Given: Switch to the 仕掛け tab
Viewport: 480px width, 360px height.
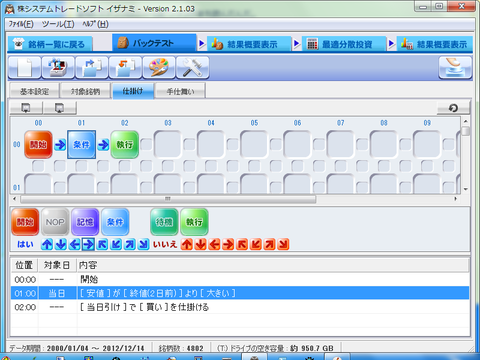Looking at the screenshot, I should (133, 91).
